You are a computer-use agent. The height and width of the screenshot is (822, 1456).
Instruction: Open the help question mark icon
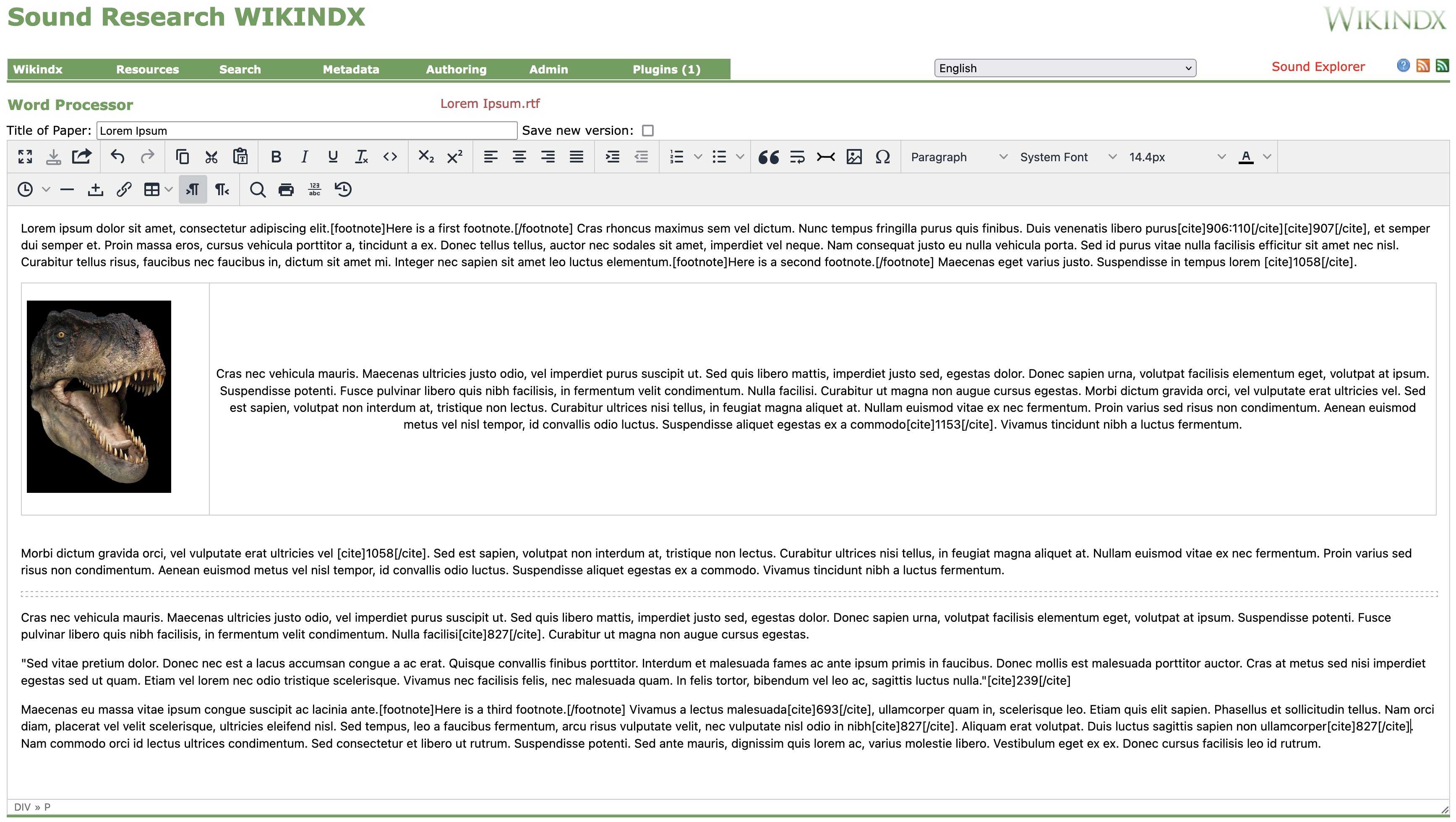[1404, 65]
